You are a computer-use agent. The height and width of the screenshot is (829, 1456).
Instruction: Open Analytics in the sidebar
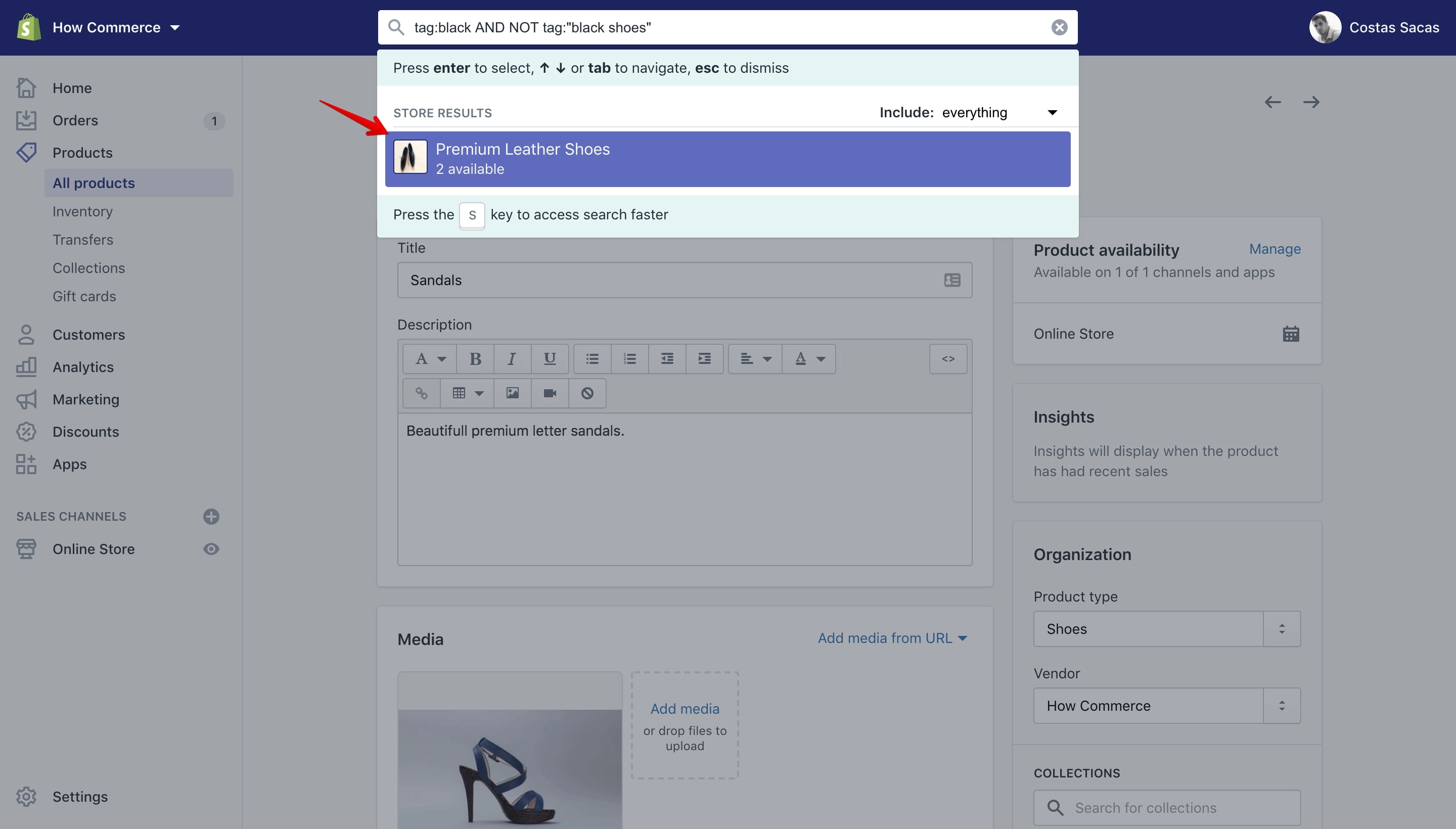(x=82, y=367)
